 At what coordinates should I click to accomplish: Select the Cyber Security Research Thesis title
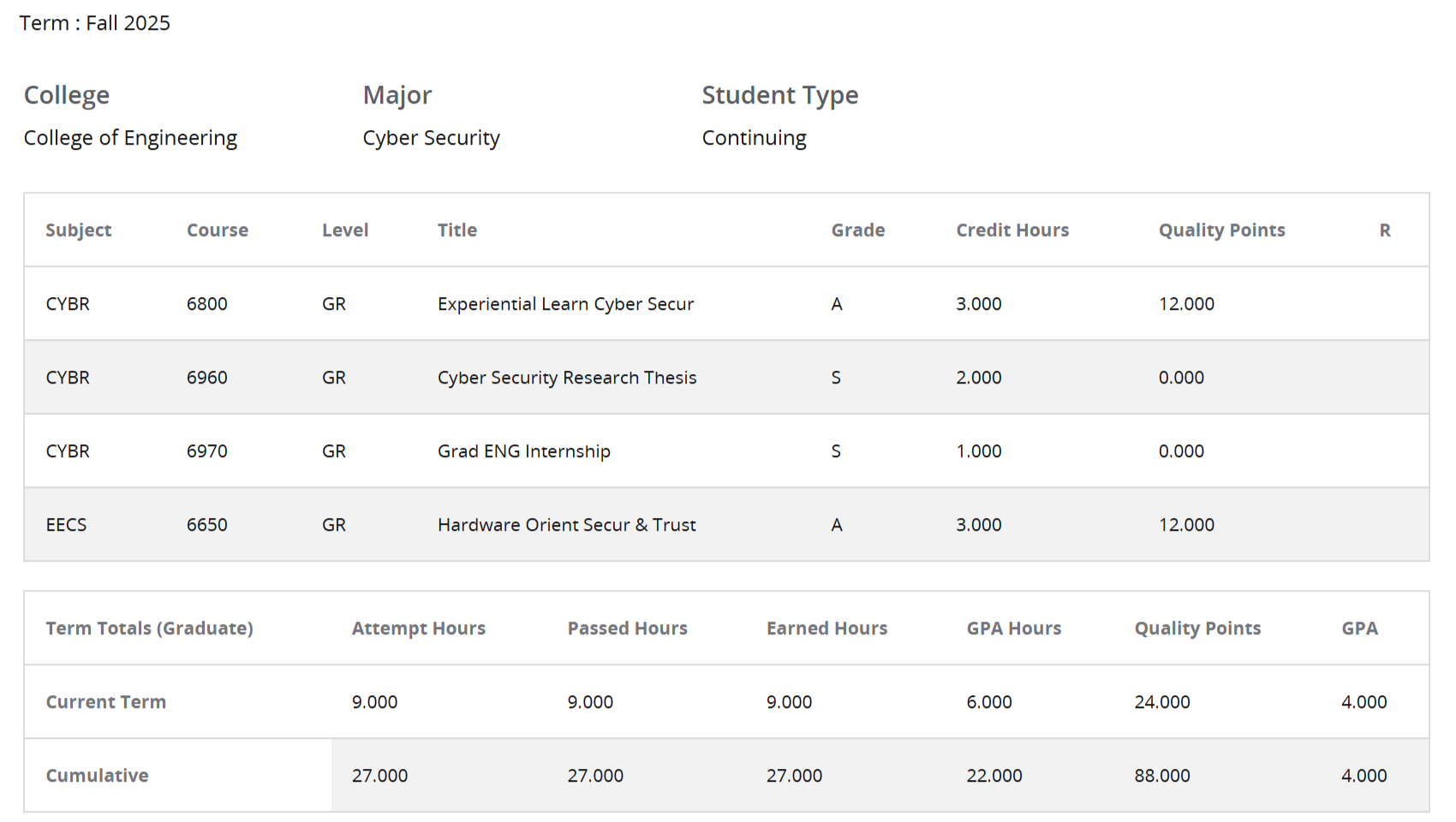(x=566, y=378)
